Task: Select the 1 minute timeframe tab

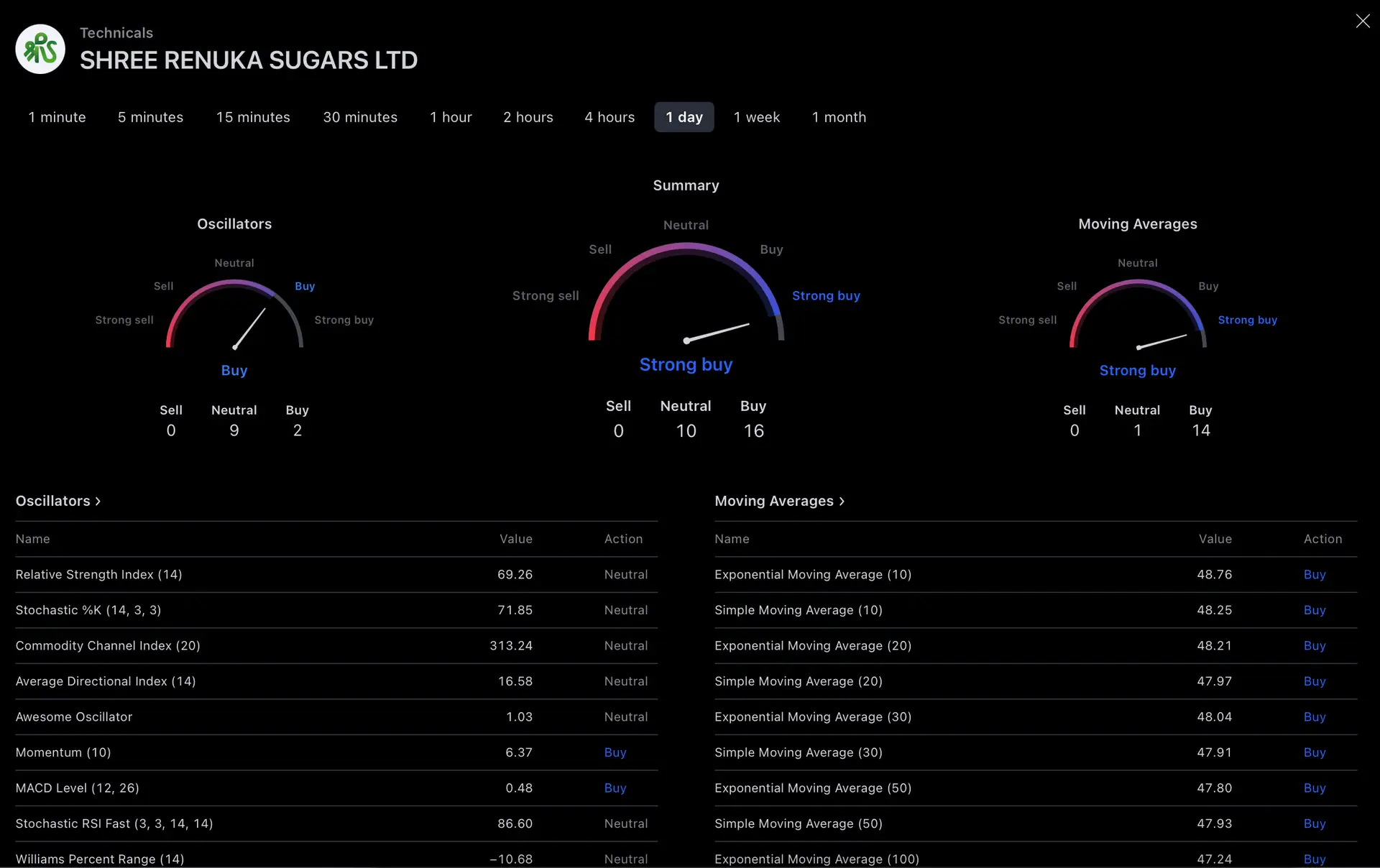Action: [x=57, y=117]
